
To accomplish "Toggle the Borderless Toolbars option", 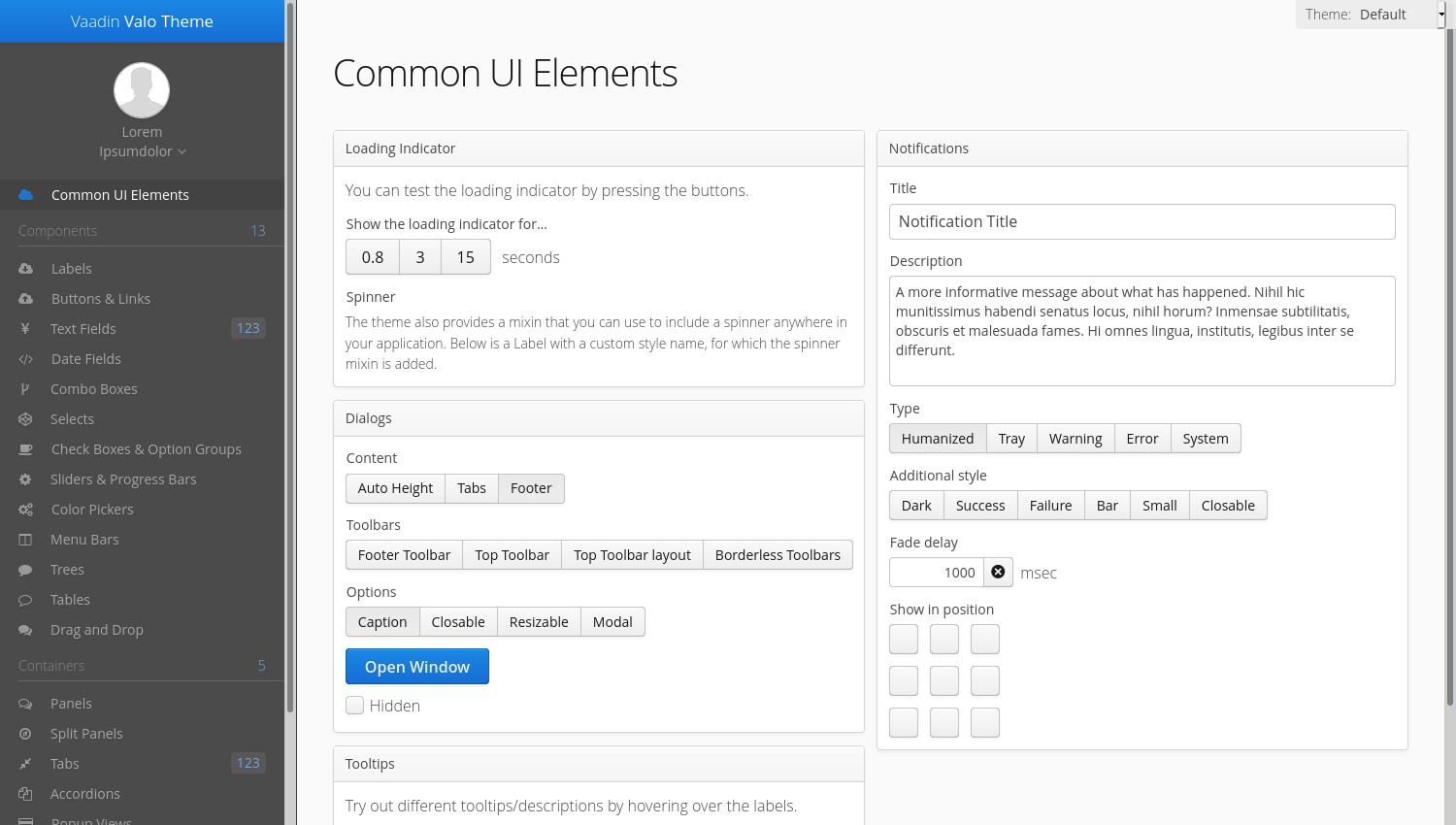I will [778, 555].
